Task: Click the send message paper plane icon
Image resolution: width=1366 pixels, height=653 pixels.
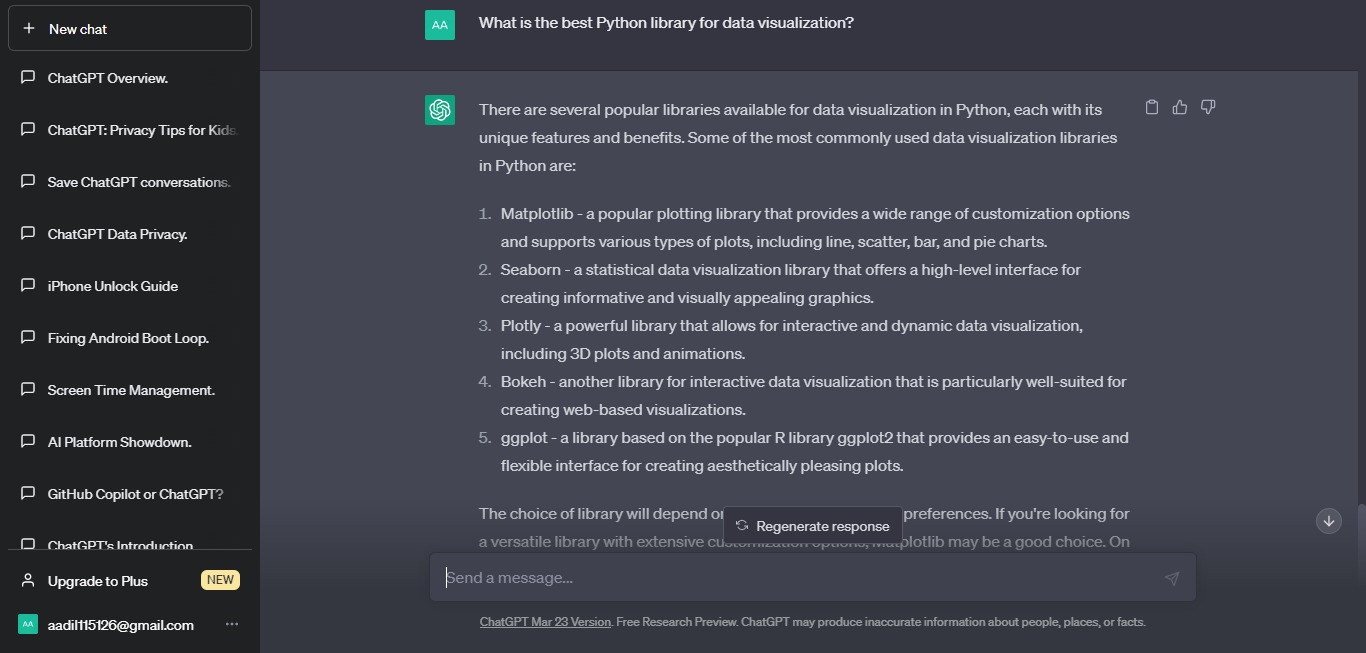Action: [1172, 578]
